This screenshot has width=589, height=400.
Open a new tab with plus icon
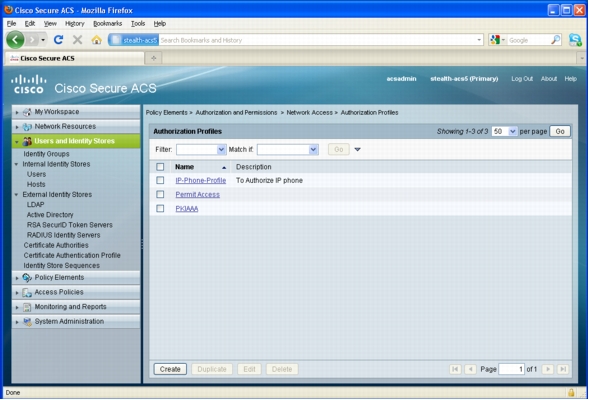(153, 58)
